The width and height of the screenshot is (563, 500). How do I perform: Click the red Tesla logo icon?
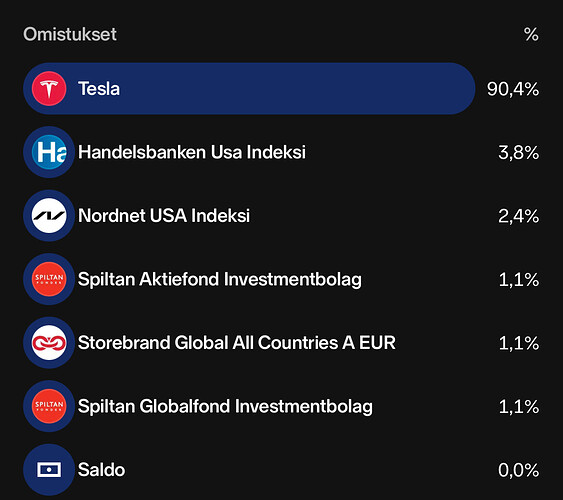49,89
